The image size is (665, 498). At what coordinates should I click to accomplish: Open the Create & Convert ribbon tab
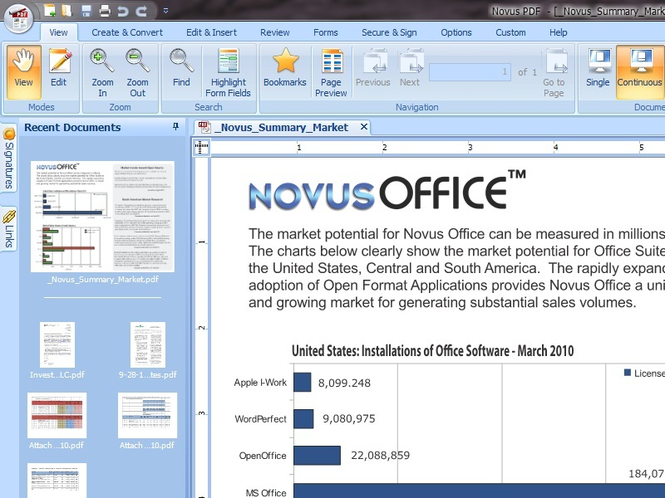(x=127, y=33)
